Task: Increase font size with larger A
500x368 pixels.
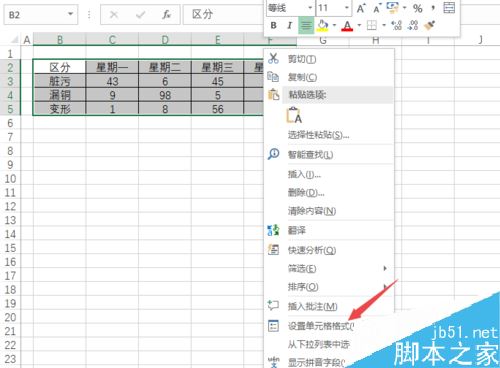Action: tap(361, 8)
